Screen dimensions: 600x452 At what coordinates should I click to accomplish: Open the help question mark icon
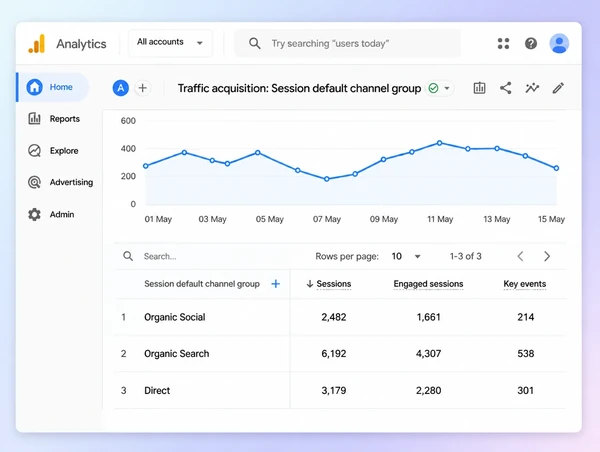click(531, 43)
